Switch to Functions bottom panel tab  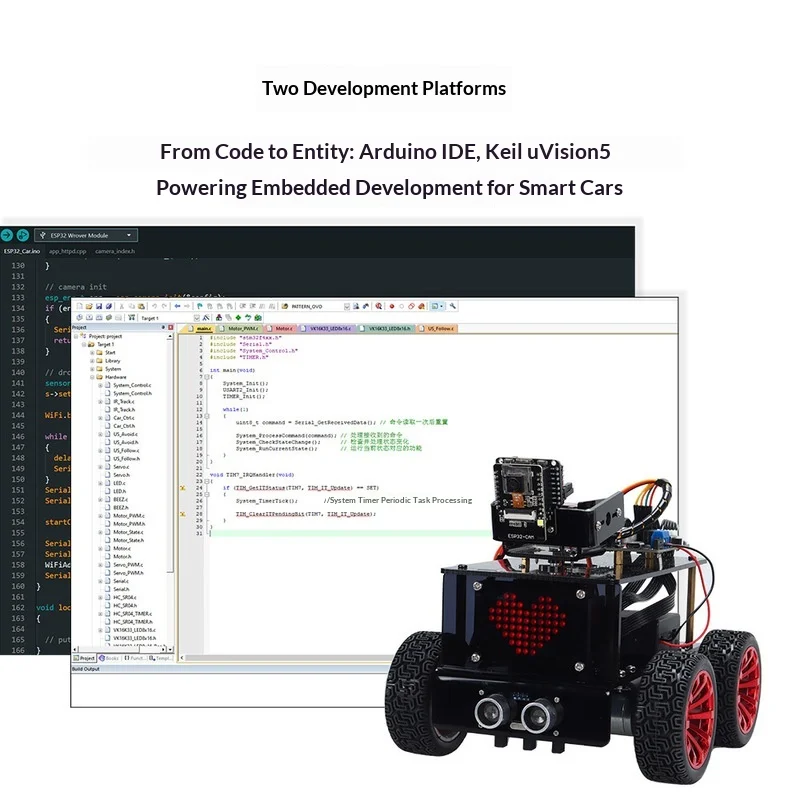click(x=135, y=658)
